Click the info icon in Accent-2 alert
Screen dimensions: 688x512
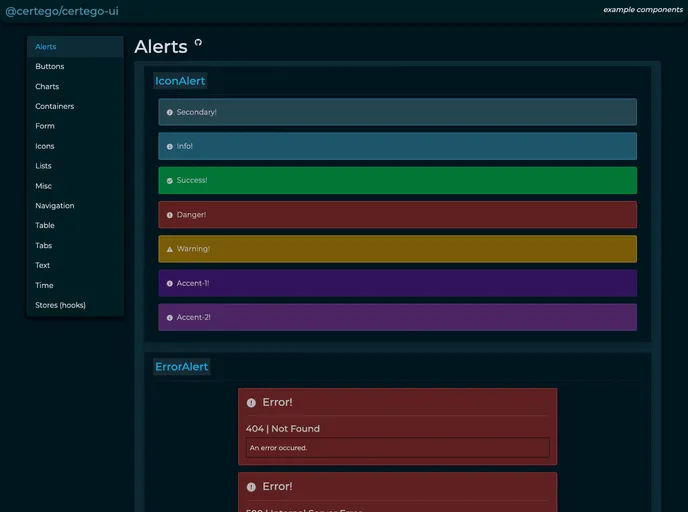tap(169, 318)
